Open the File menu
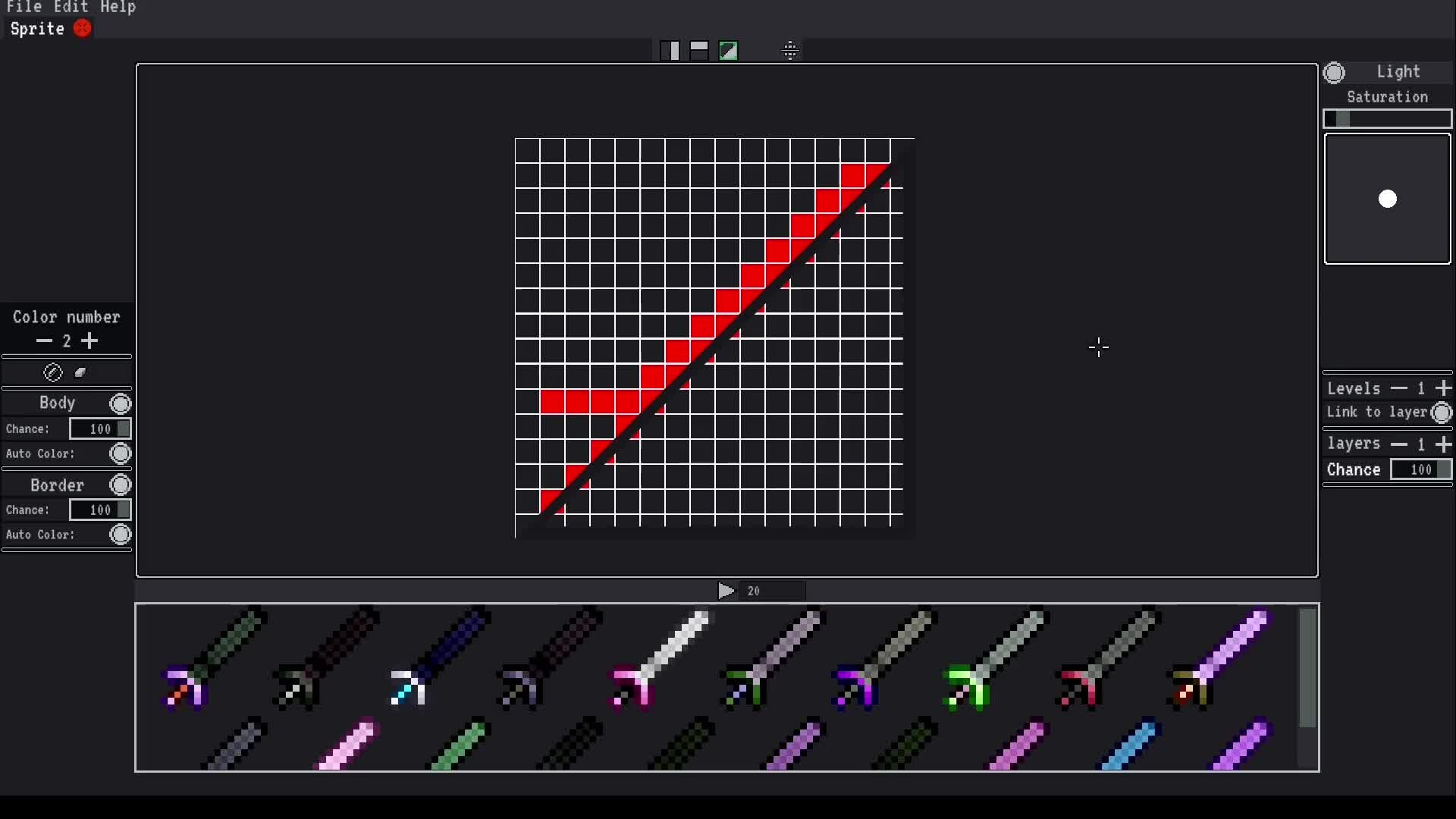Viewport: 1456px width, 819px height. click(x=24, y=8)
